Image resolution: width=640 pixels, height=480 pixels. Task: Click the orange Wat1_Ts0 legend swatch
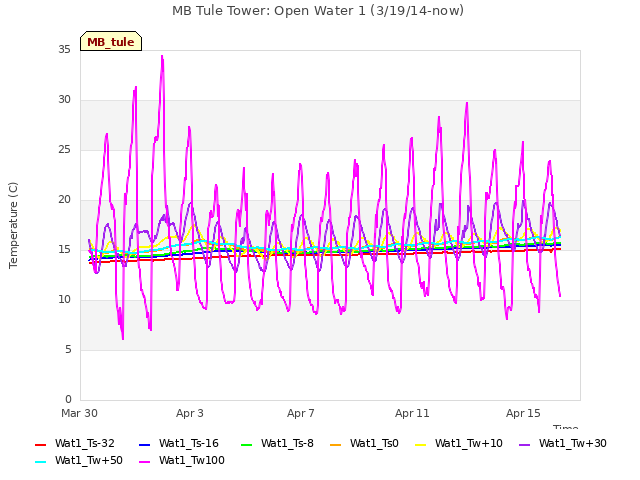(335, 444)
